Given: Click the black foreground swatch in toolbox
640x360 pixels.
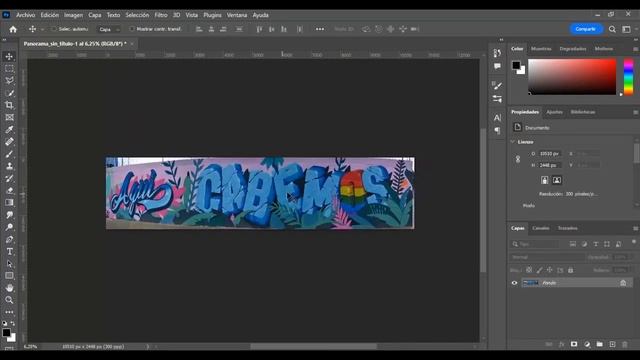Looking at the screenshot, I should (7, 333).
